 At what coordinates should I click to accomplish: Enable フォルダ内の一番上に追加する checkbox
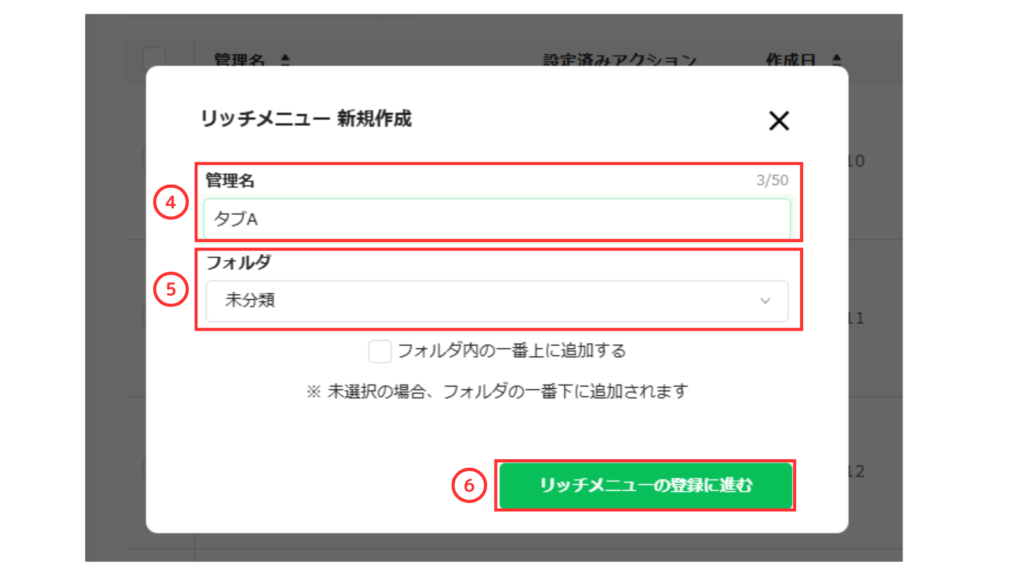point(380,351)
